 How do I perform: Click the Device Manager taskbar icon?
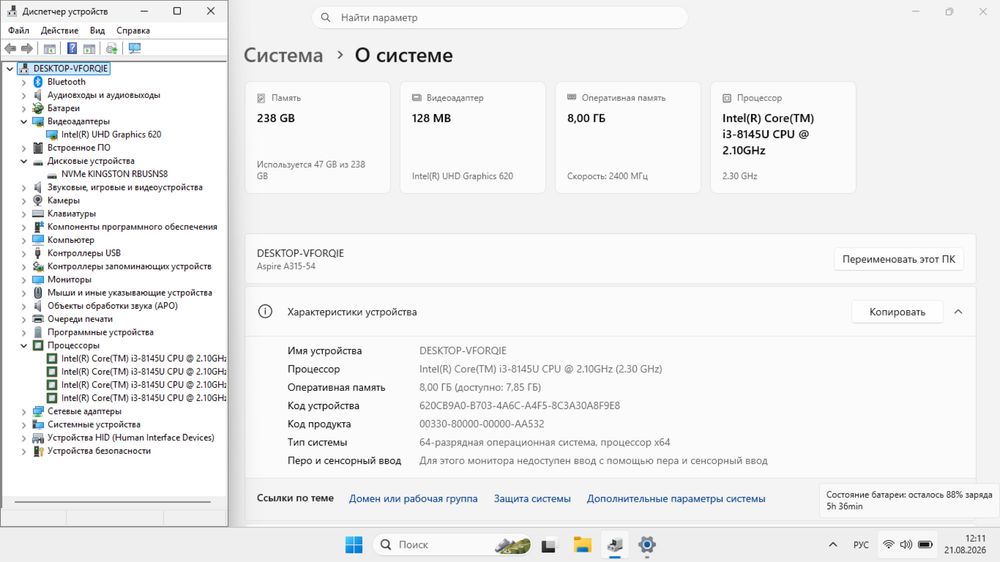tap(615, 545)
